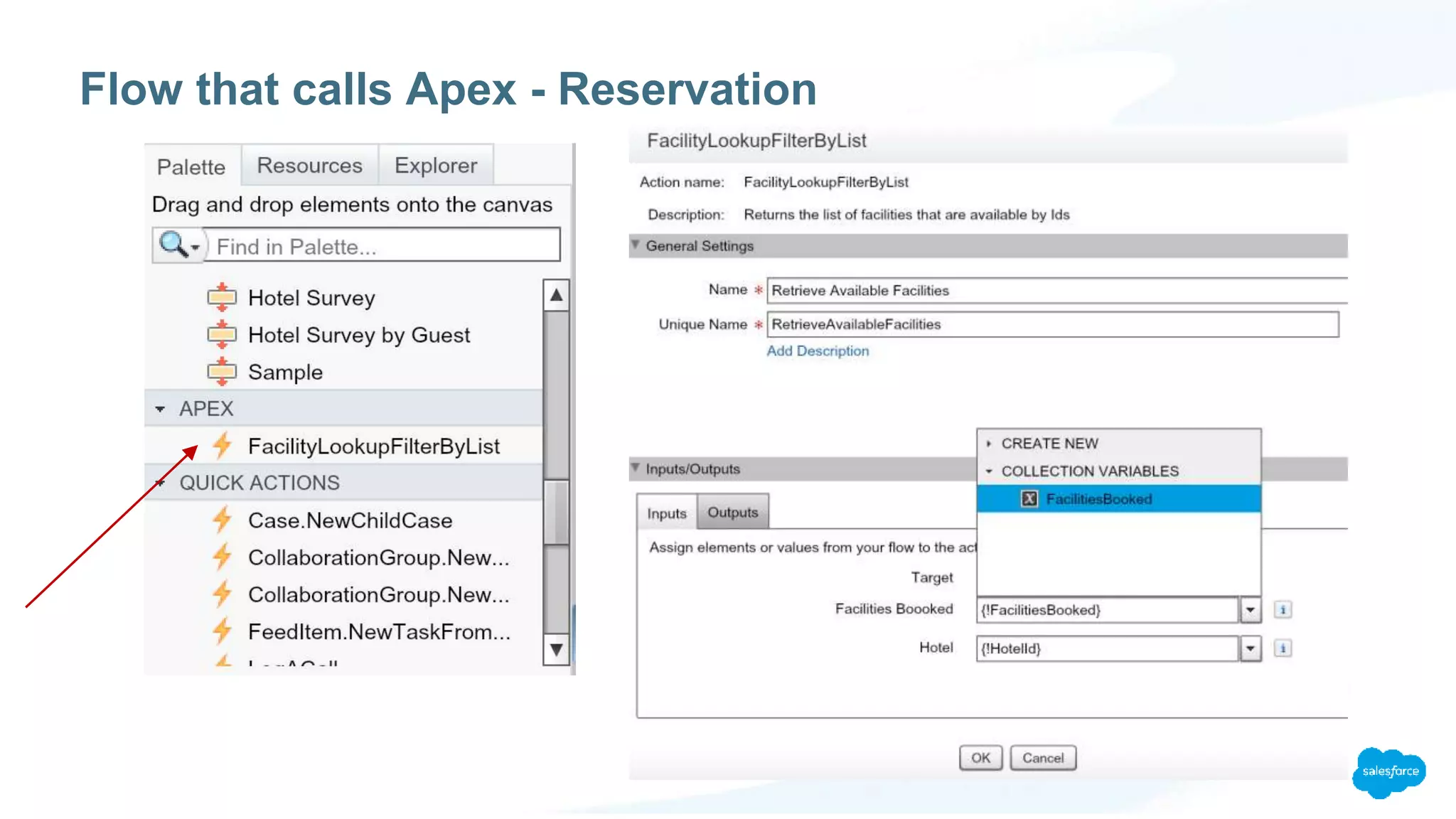Screen dimensions: 1456x819
Task: Select Hotel Survey by Guest item
Action: click(x=359, y=334)
